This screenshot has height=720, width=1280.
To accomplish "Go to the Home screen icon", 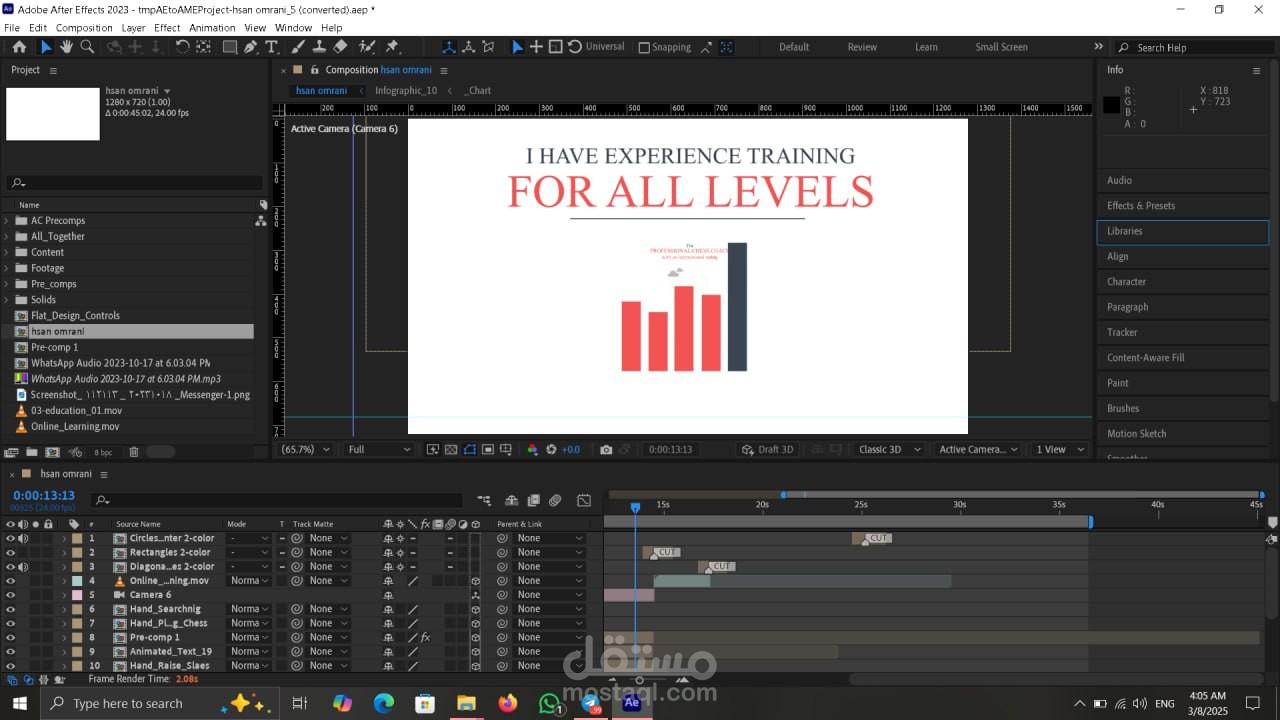I will click(x=19, y=47).
